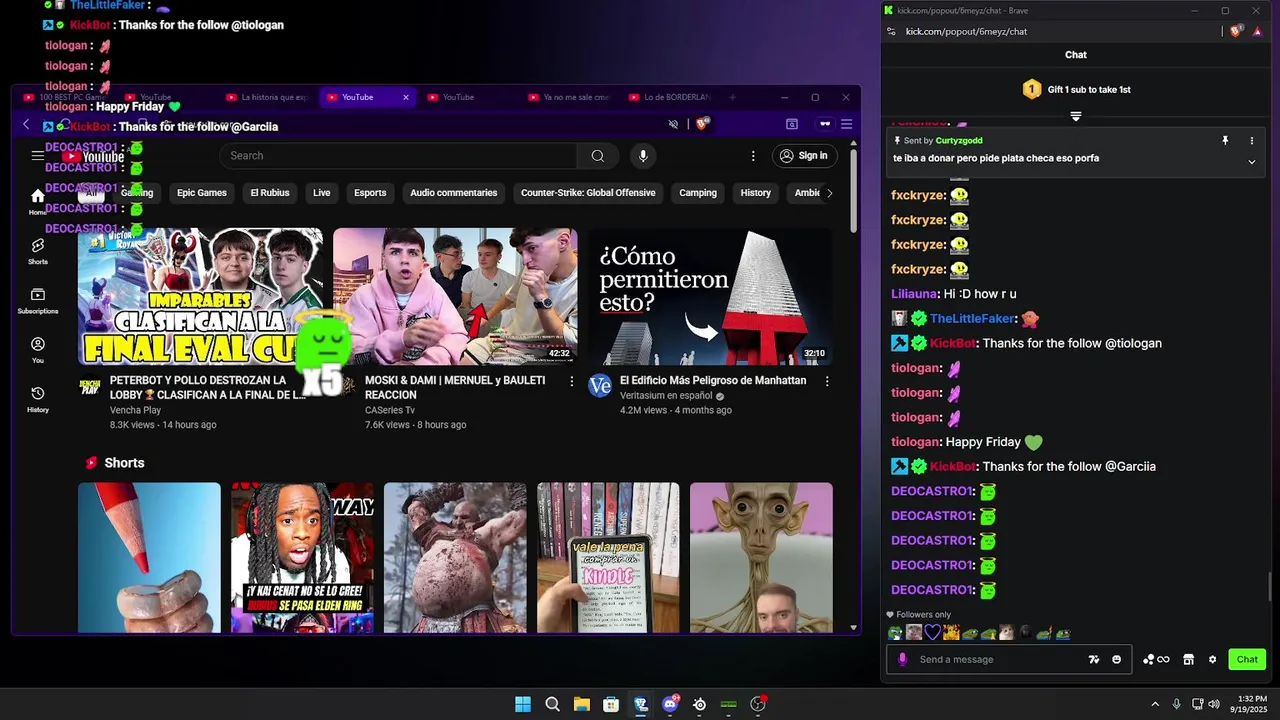Select the History category chip
1280x720 pixels.
tap(755, 193)
